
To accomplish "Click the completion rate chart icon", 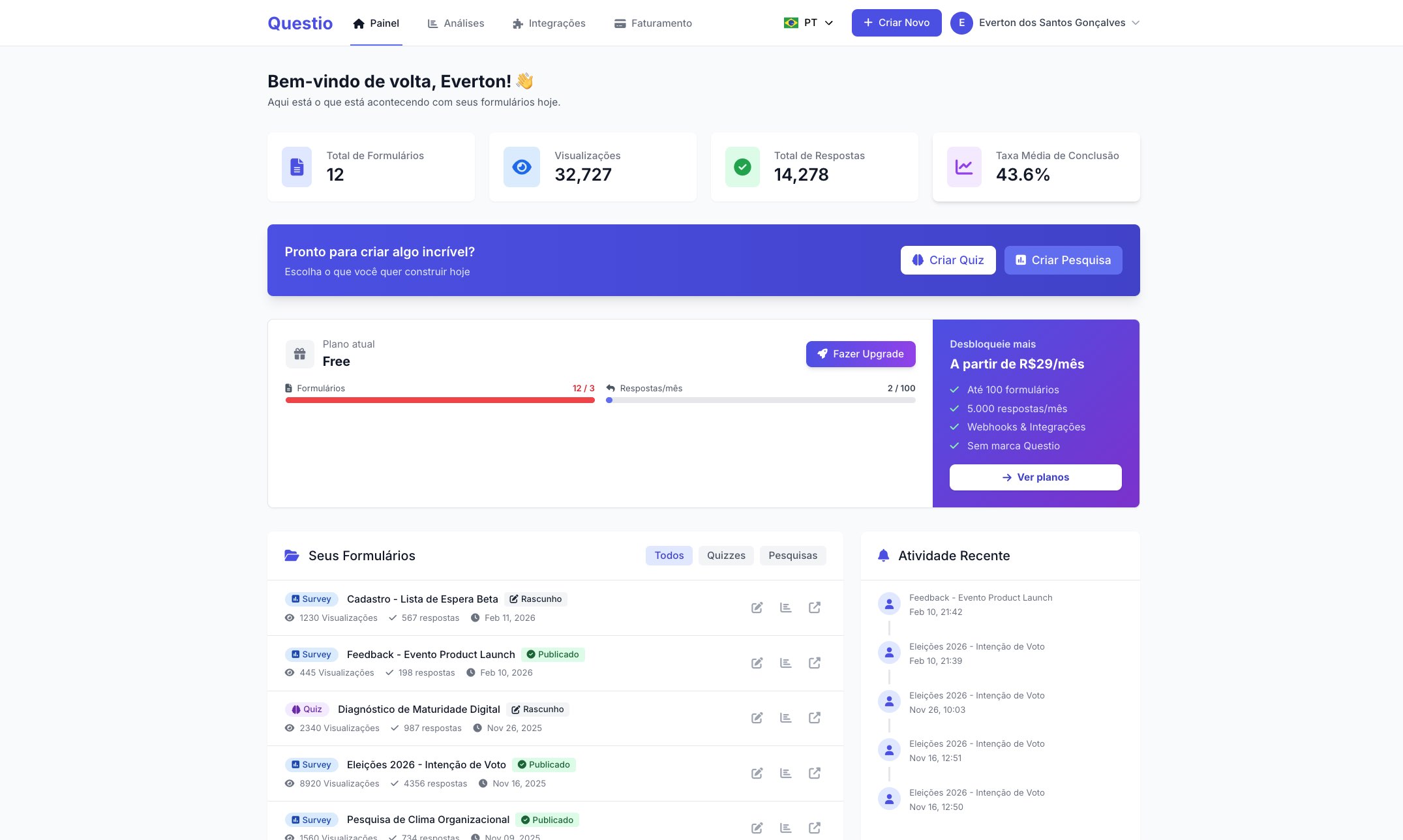I will tap(963, 167).
